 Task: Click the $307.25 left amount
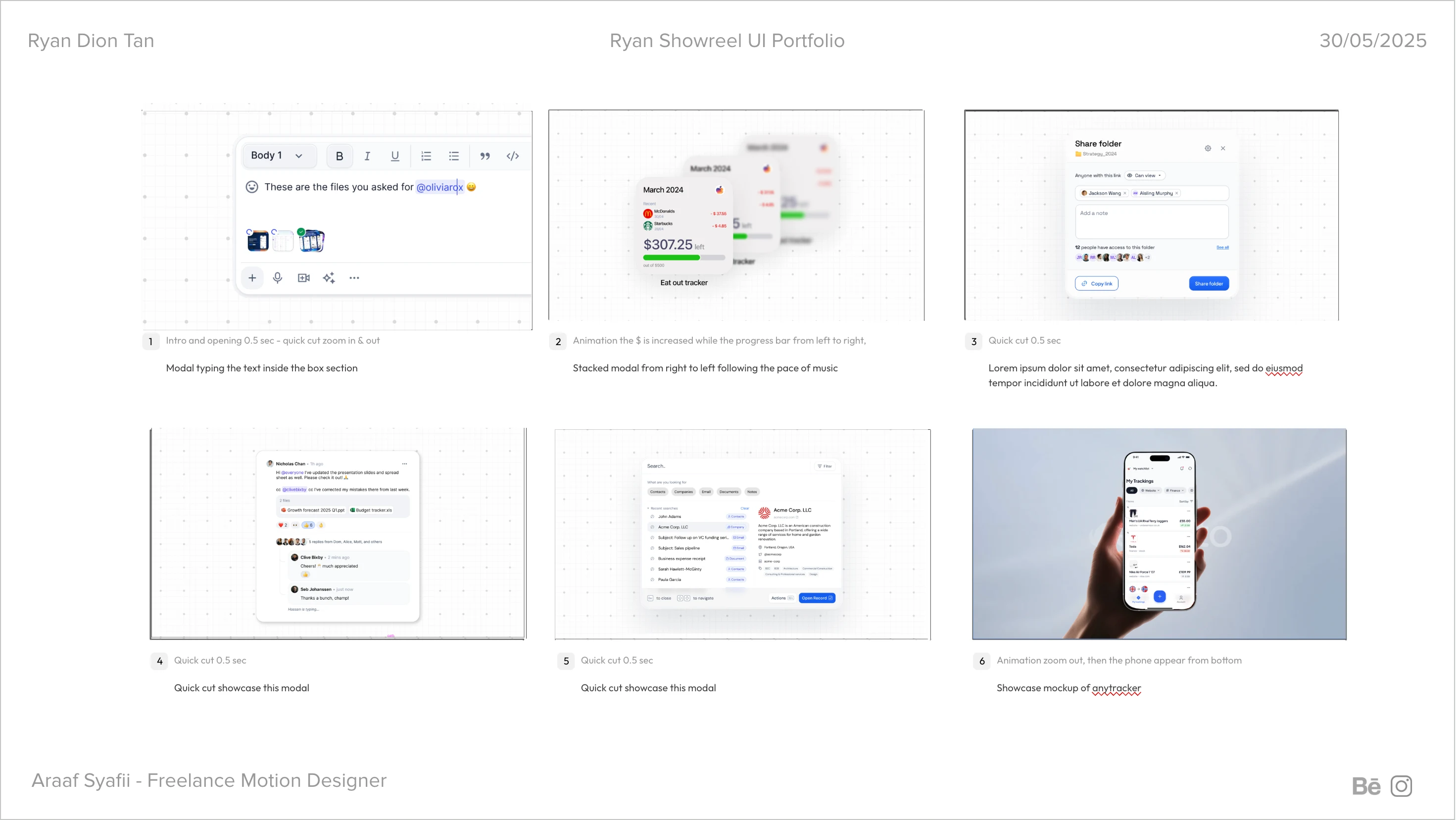click(674, 245)
